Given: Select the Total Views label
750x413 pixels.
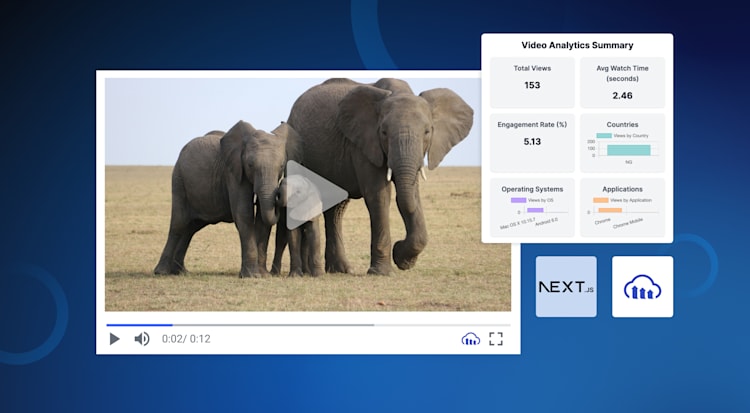Looking at the screenshot, I should coord(532,68).
